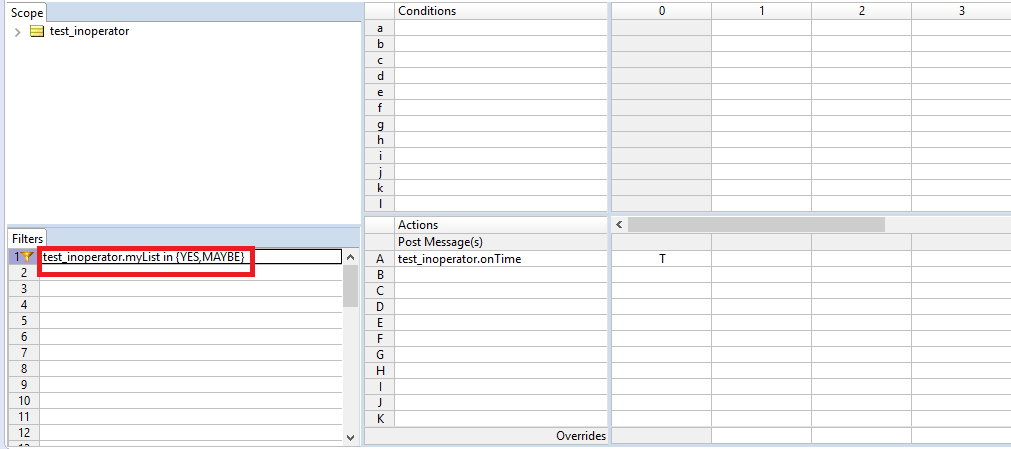1011x449 pixels.
Task: Select action row A label
Action: tap(380, 259)
